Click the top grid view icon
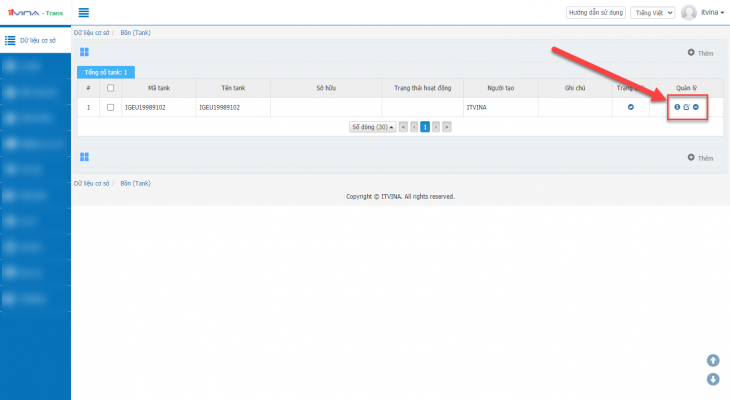 pyautogui.click(x=85, y=51)
